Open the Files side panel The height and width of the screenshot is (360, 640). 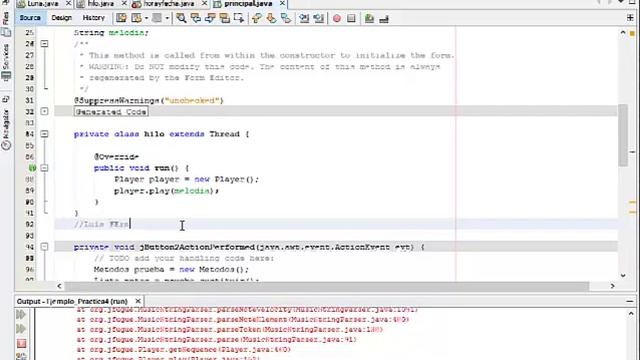click(6, 24)
